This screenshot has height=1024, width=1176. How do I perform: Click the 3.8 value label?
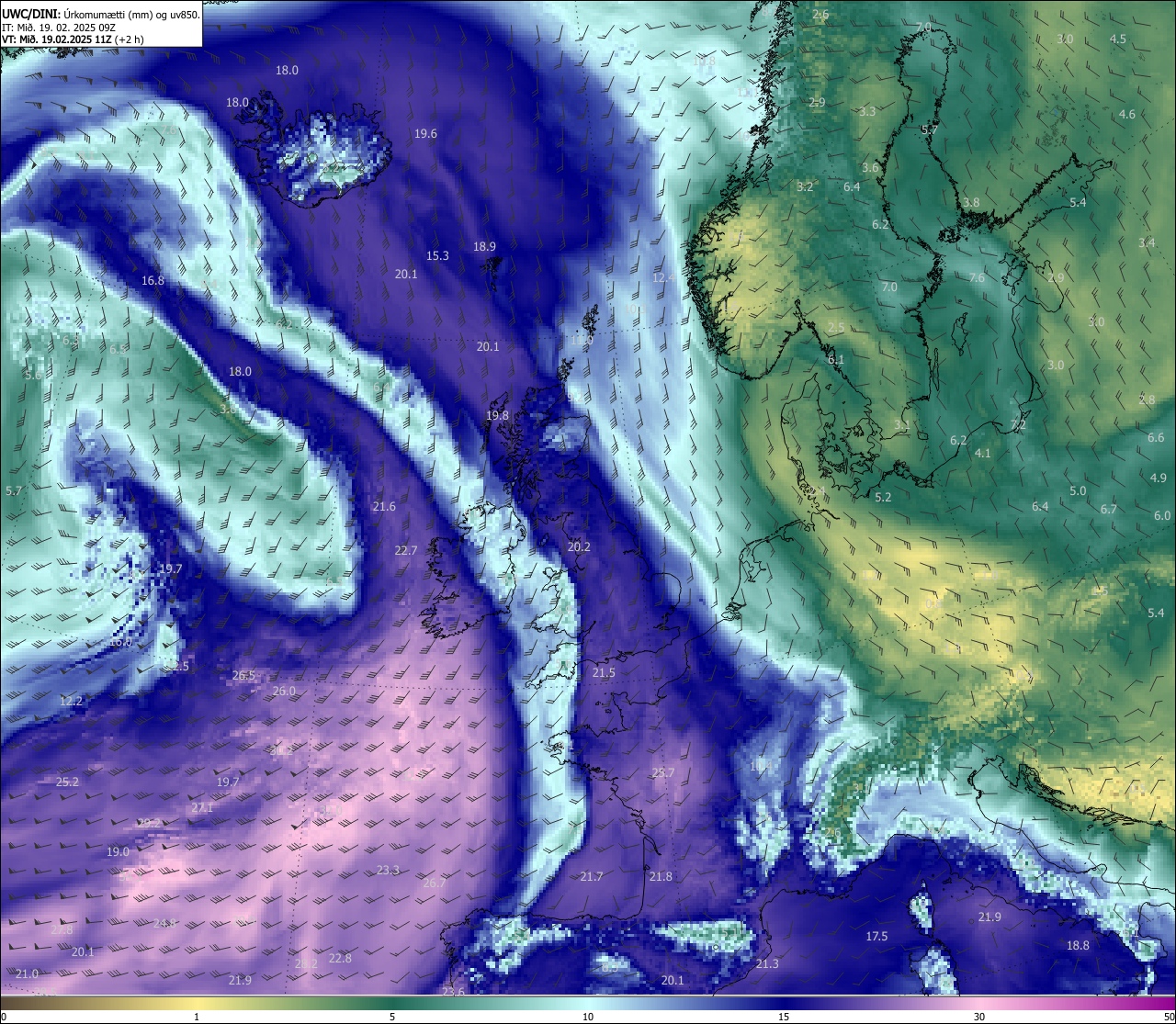pos(971,202)
